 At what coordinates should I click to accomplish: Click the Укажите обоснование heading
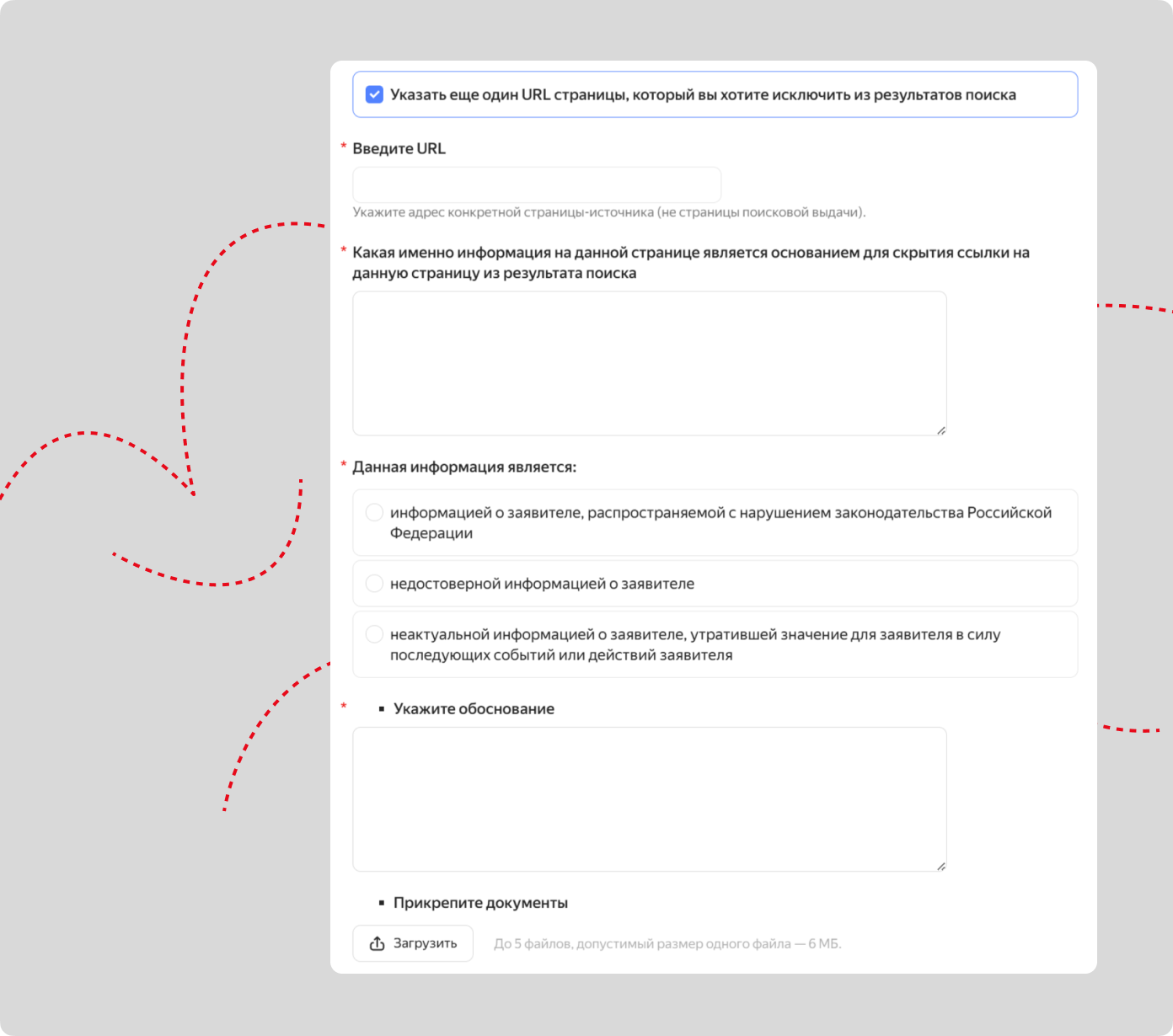(474, 709)
